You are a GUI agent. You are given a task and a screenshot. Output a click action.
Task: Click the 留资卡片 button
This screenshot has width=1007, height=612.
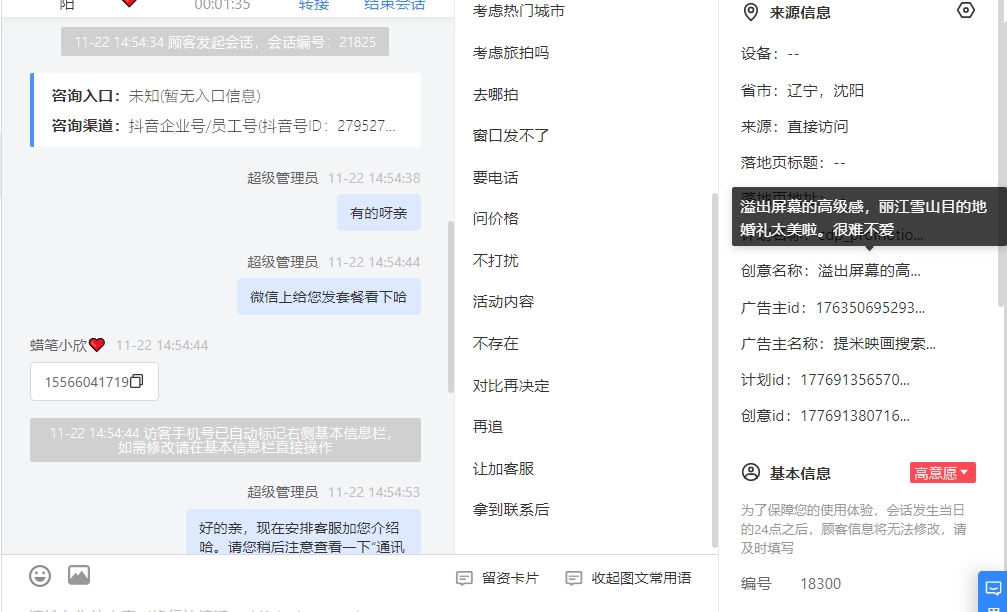click(x=497, y=578)
